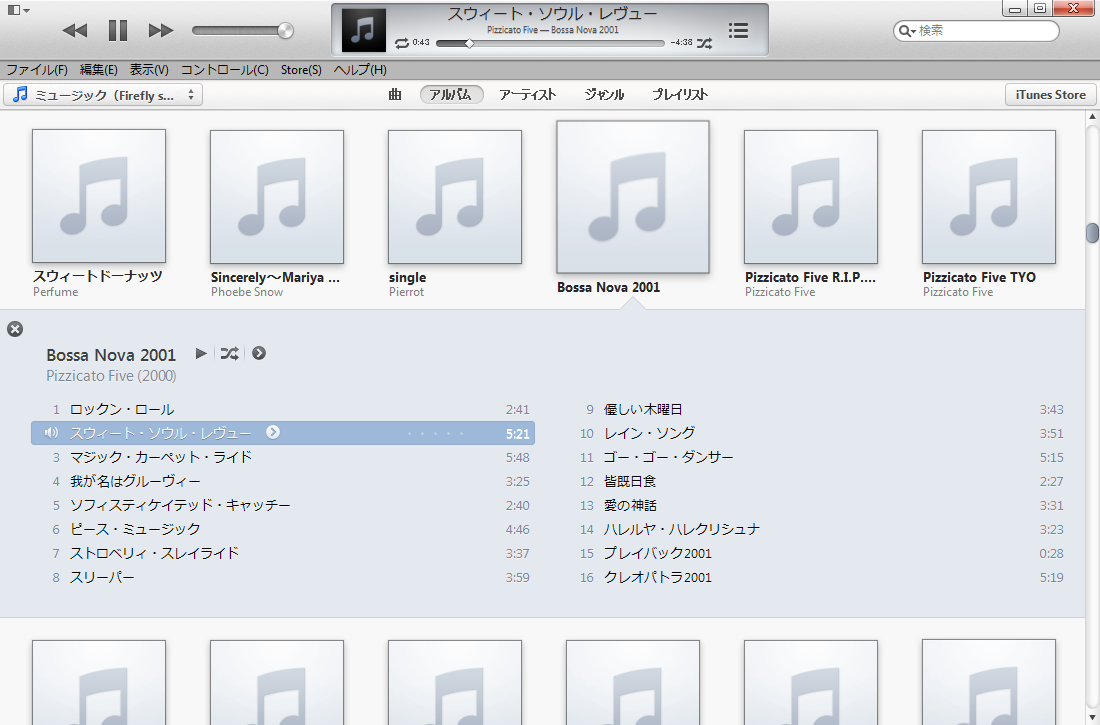
Task: Select the single Pierrot album cover
Action: (455, 197)
